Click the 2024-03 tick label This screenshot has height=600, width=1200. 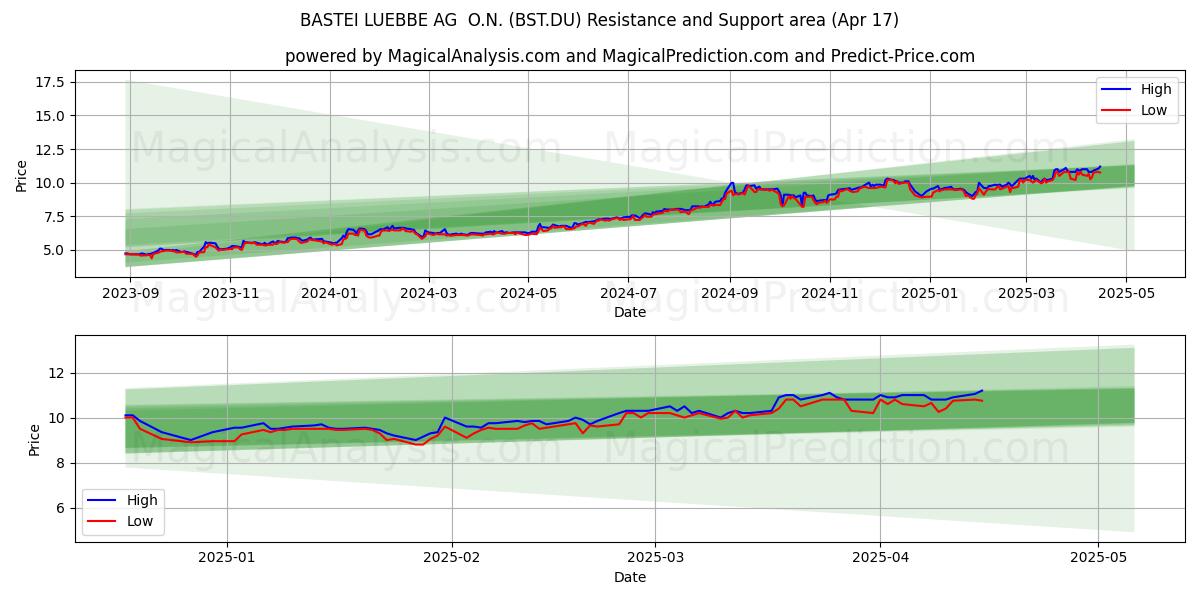tap(428, 293)
